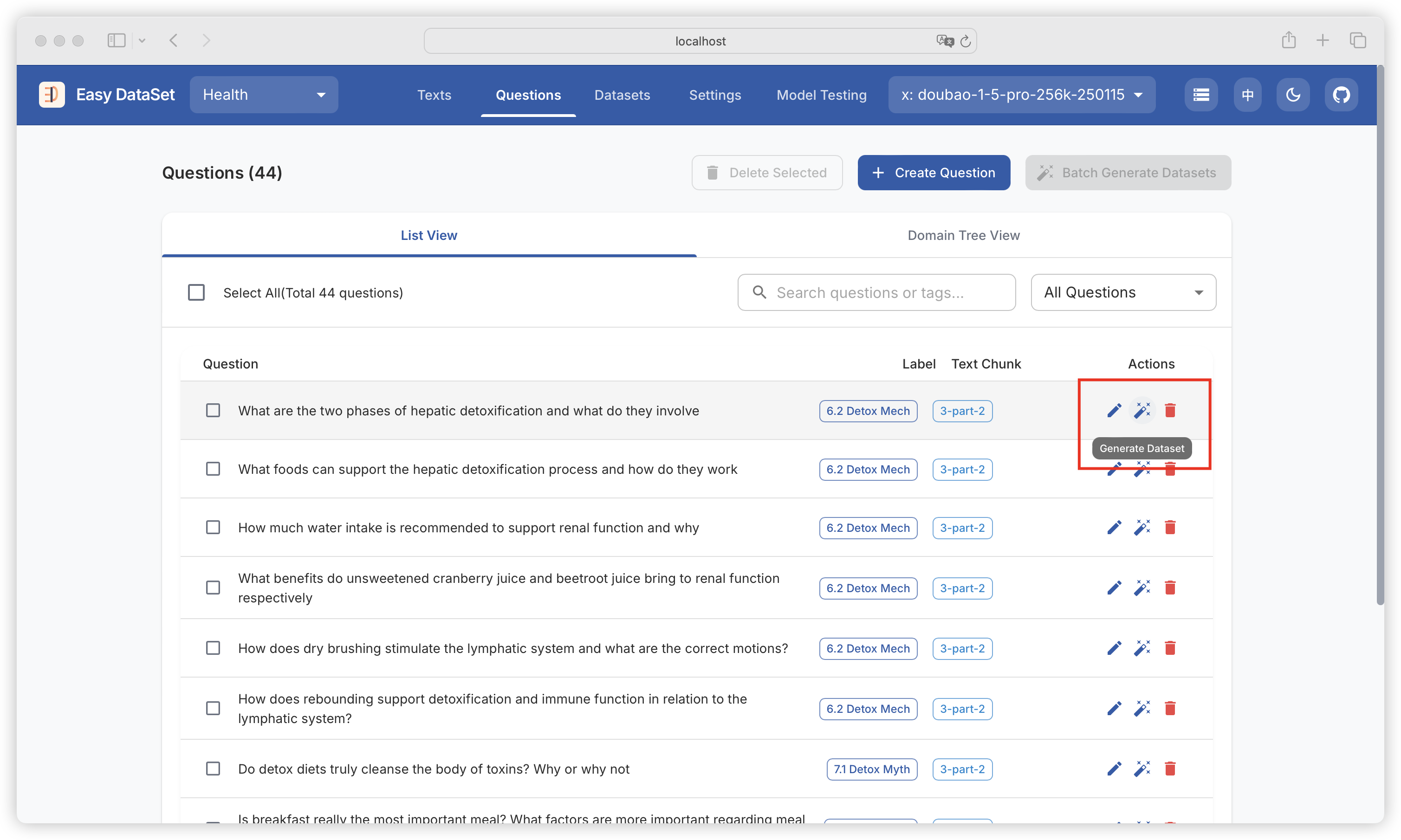
Task: Select the hepatic detoxification foods question checkbox
Action: point(213,469)
